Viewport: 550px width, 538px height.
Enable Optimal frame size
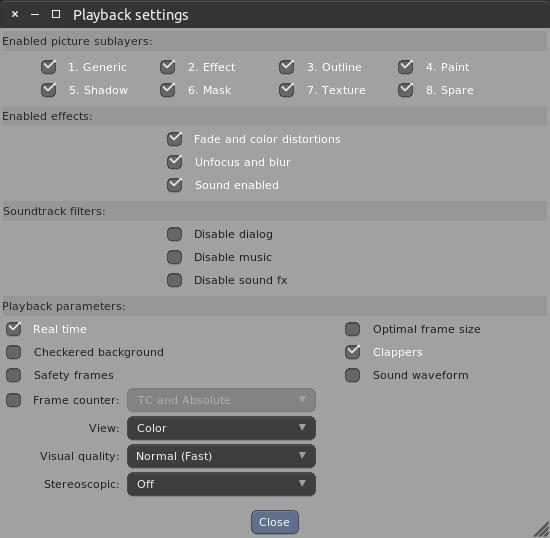pyautogui.click(x=352, y=329)
